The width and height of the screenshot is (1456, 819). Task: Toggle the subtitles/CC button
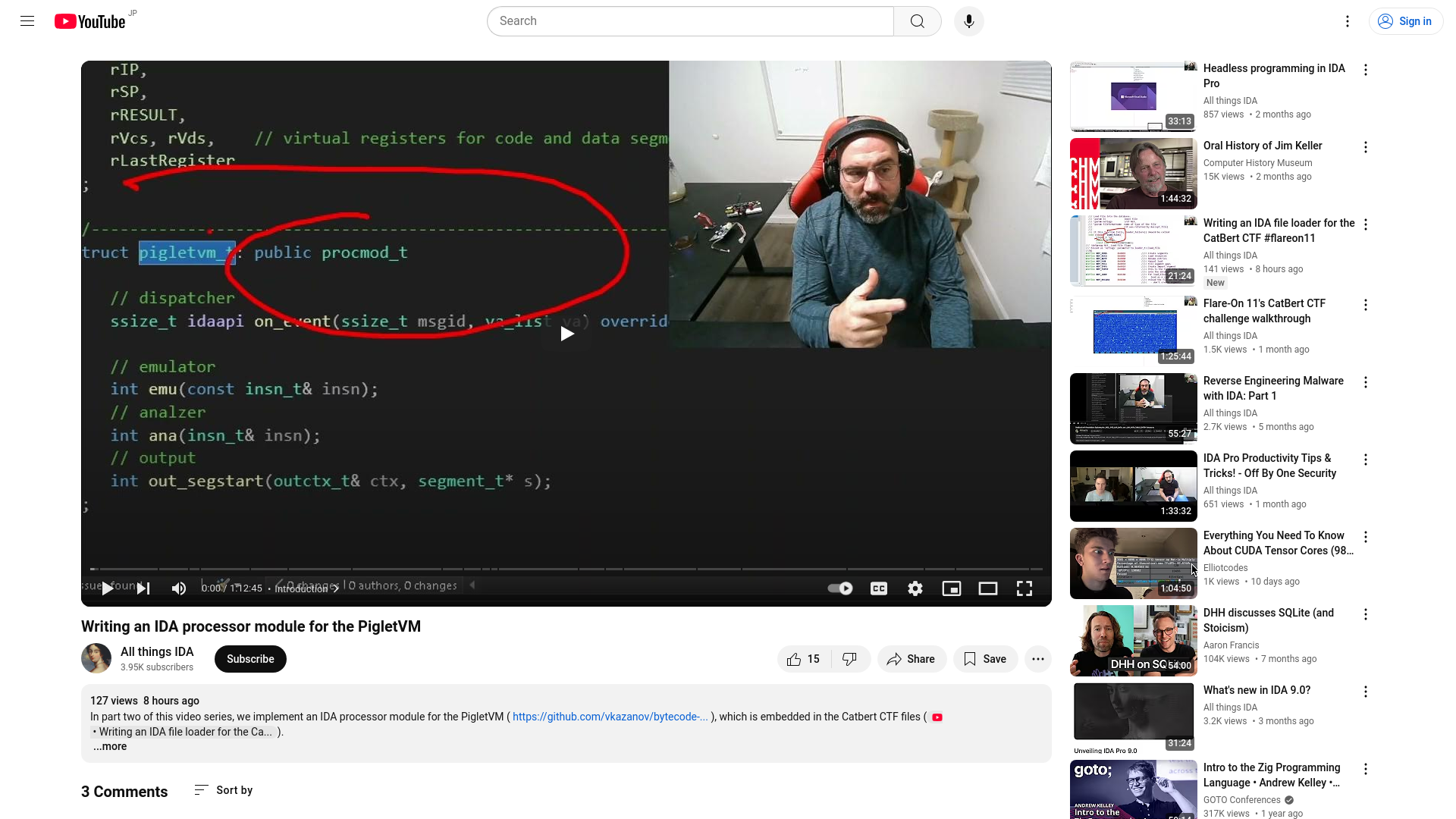[x=878, y=588]
